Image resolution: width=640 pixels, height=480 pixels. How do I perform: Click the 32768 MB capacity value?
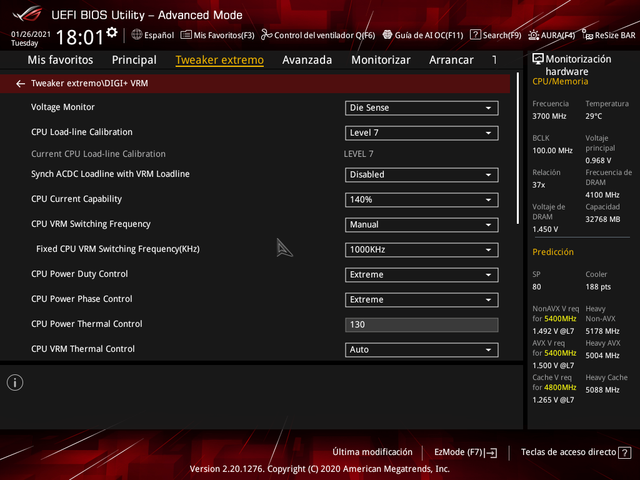[x=603, y=219]
